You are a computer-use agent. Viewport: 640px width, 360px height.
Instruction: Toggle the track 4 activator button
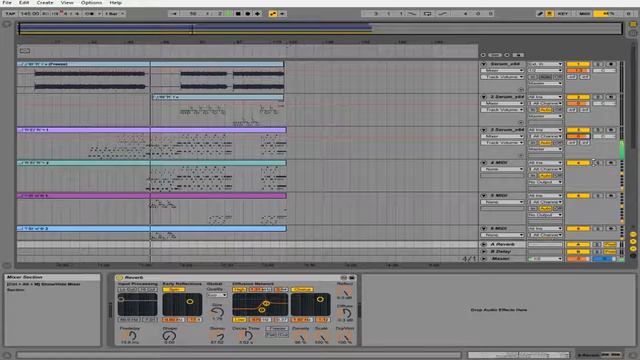[578, 163]
